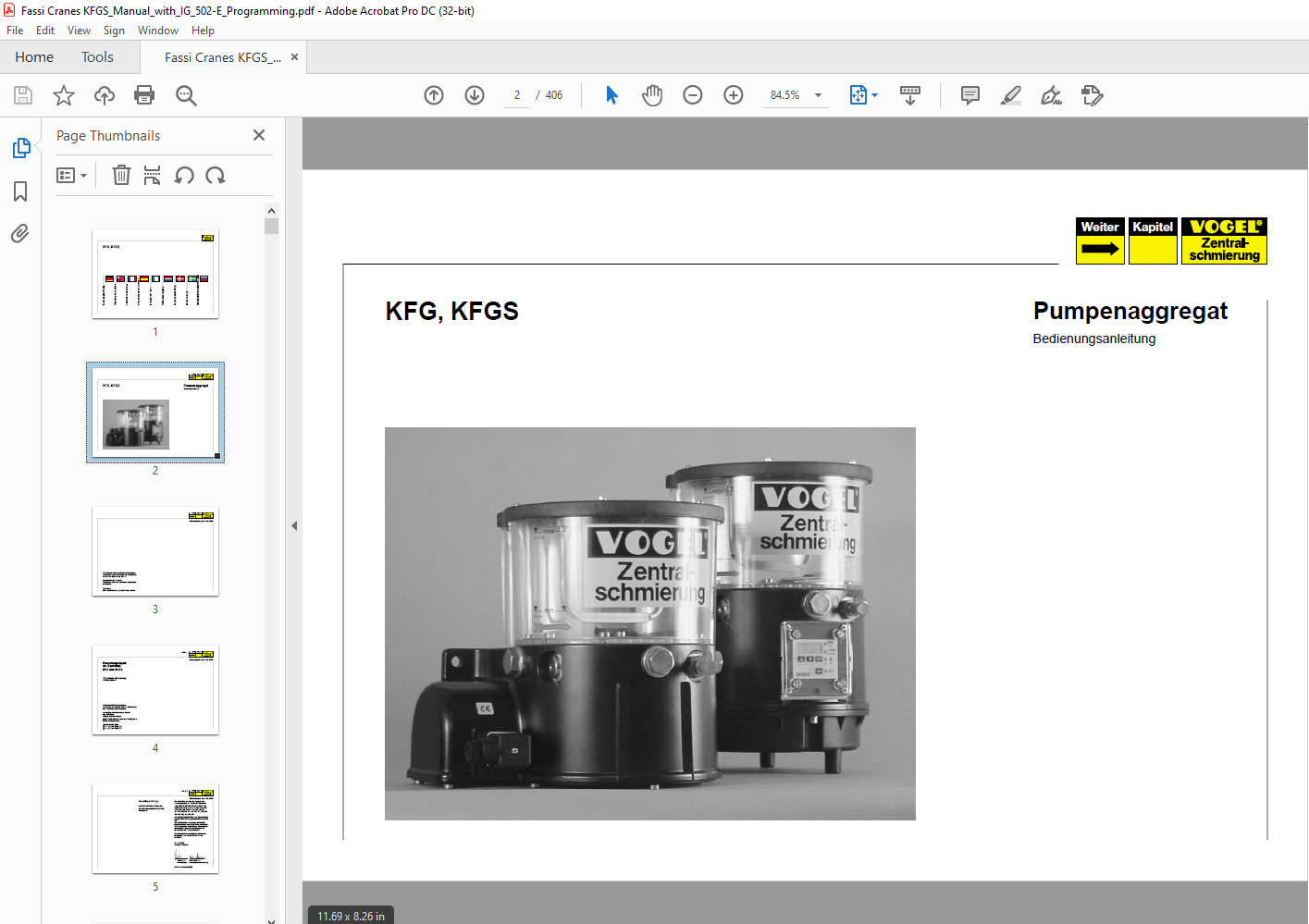
Task: Add a sticky note comment
Action: pyautogui.click(x=970, y=95)
